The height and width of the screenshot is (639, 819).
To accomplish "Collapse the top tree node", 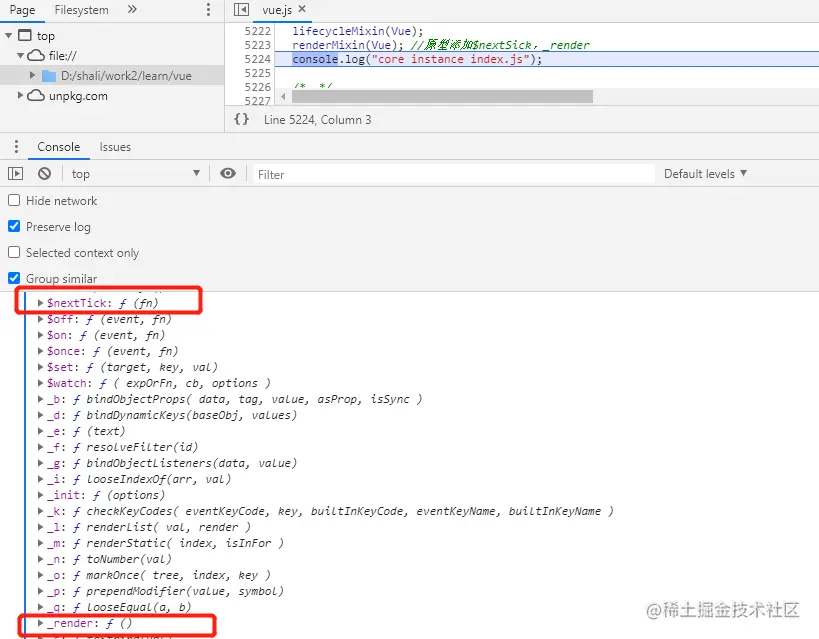I will (8, 36).
